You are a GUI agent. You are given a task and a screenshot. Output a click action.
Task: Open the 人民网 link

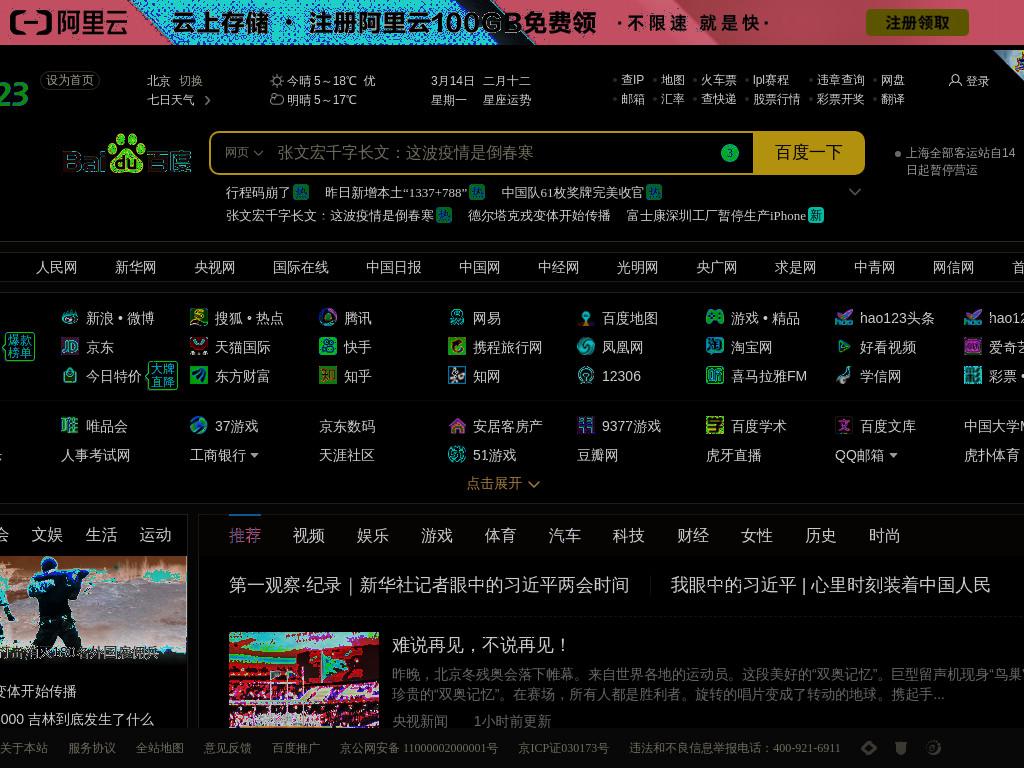(x=56, y=267)
